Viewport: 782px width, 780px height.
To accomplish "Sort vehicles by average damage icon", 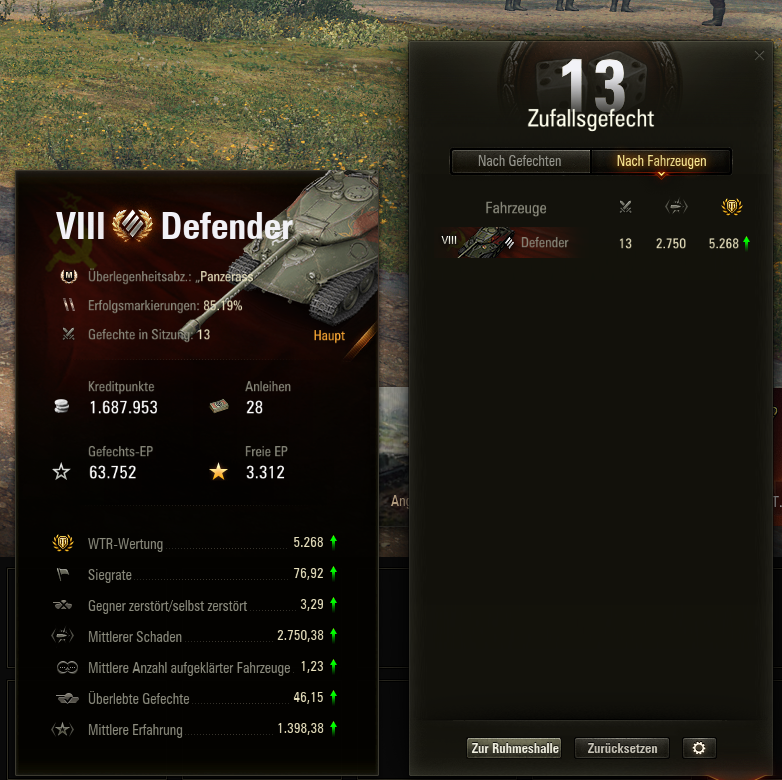I will pyautogui.click(x=676, y=206).
